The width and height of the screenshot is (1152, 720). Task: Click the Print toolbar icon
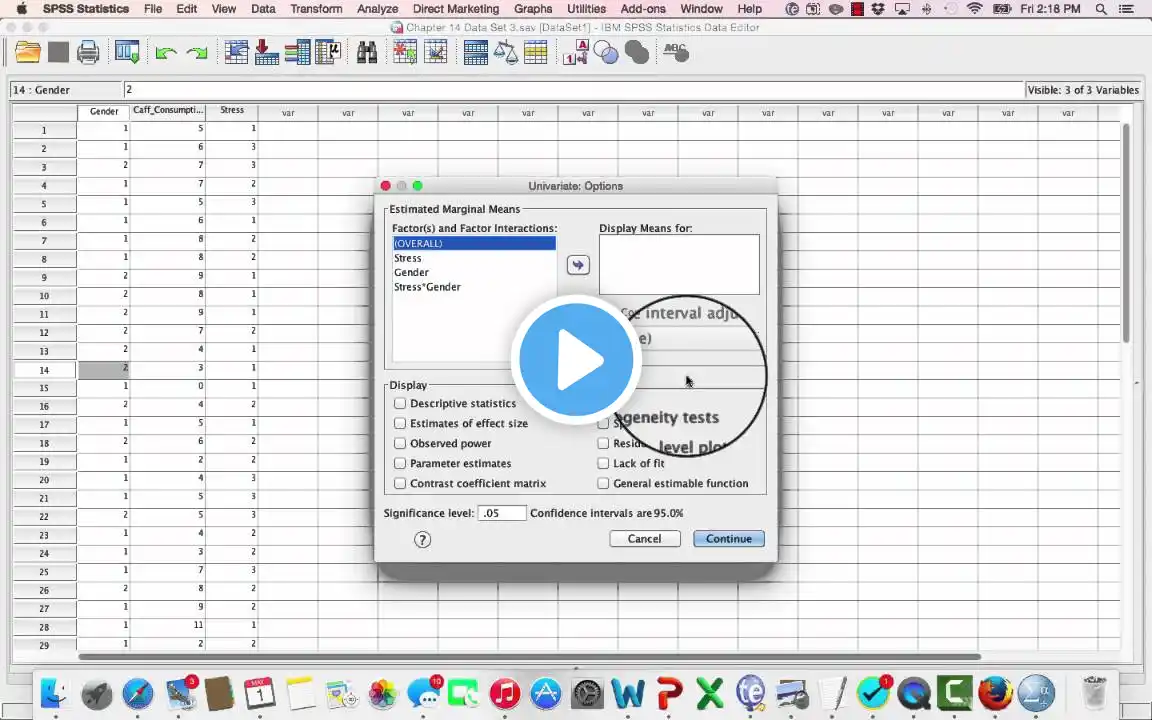[88, 53]
